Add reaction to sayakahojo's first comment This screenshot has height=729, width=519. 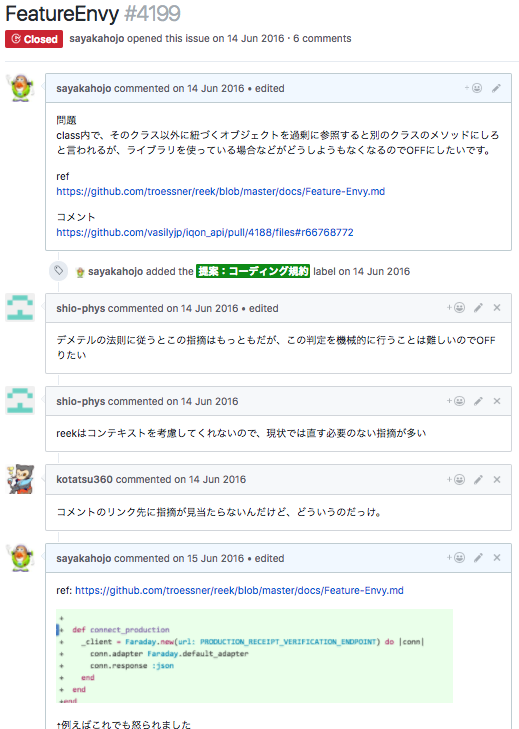pyautogui.click(x=473, y=88)
